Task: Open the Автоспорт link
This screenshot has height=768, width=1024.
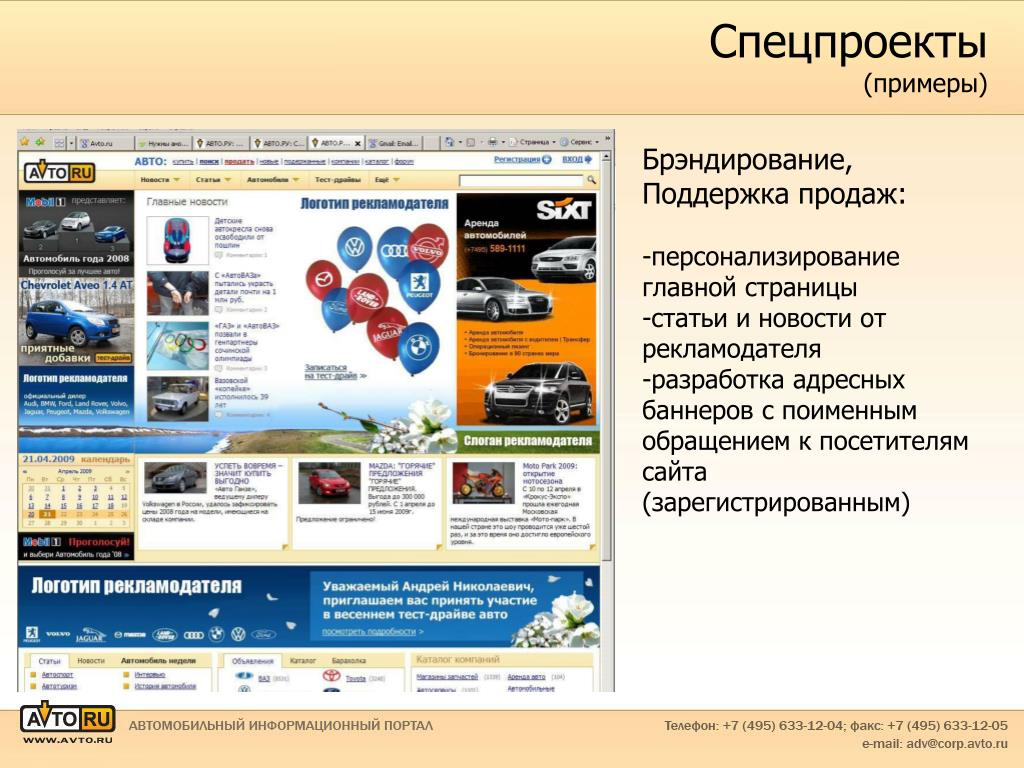Action: pos(57,675)
